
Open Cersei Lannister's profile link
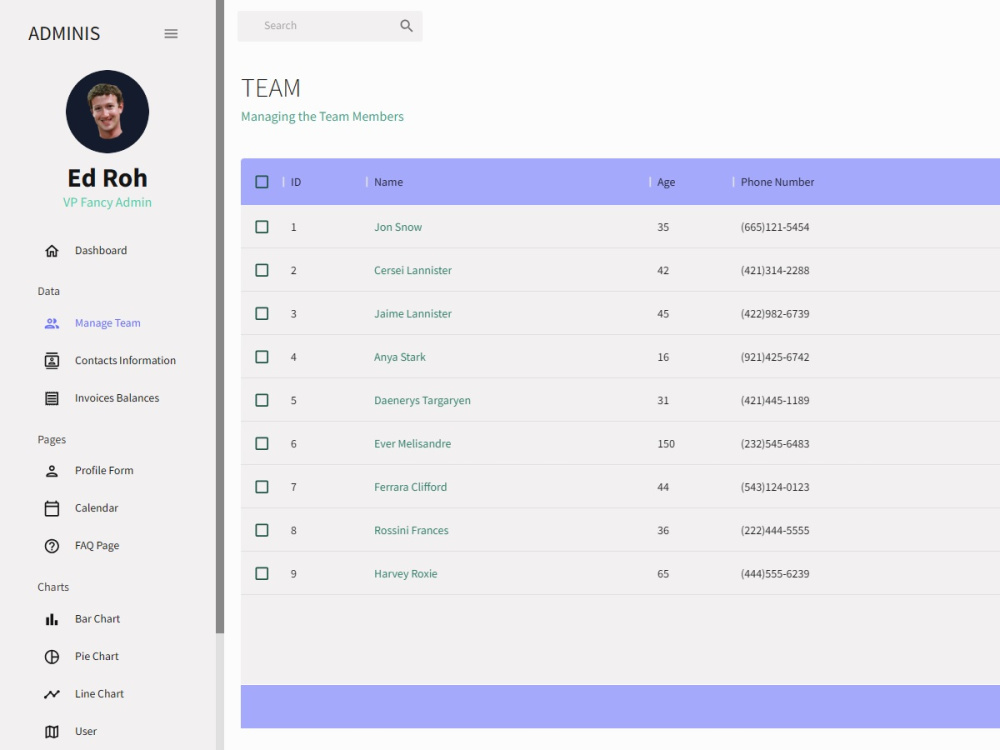point(412,270)
